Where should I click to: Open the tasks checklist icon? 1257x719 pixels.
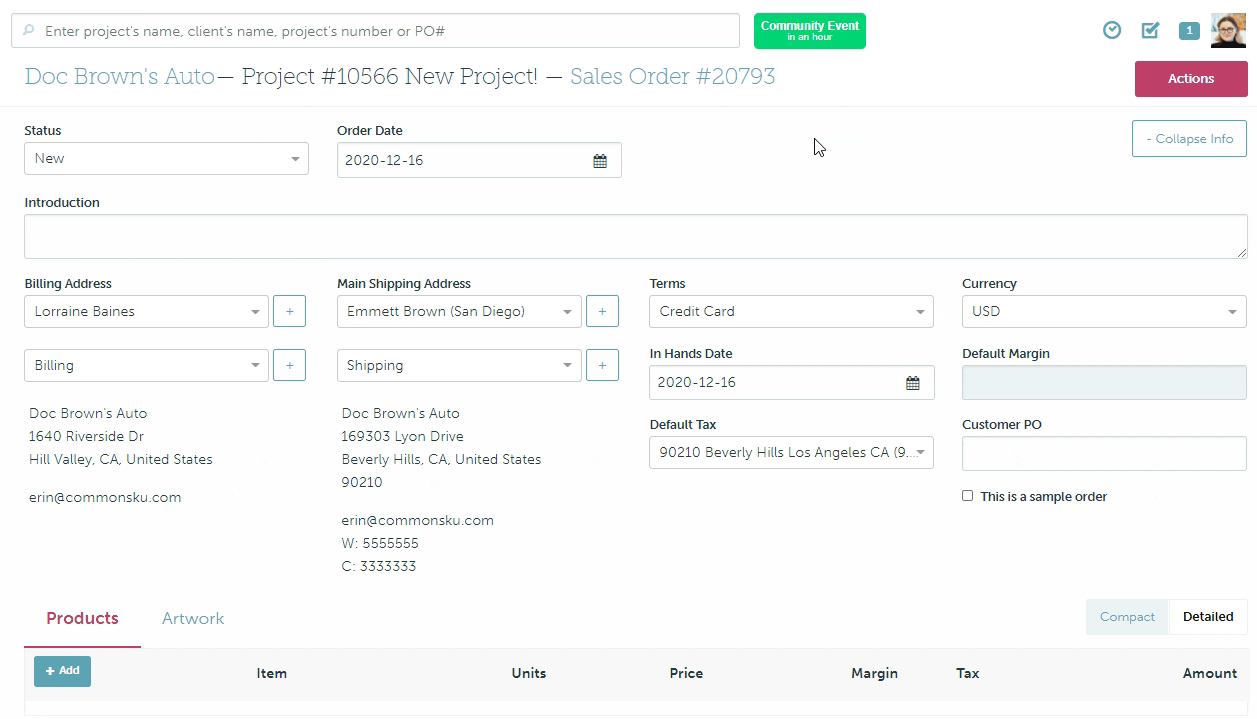point(1150,31)
